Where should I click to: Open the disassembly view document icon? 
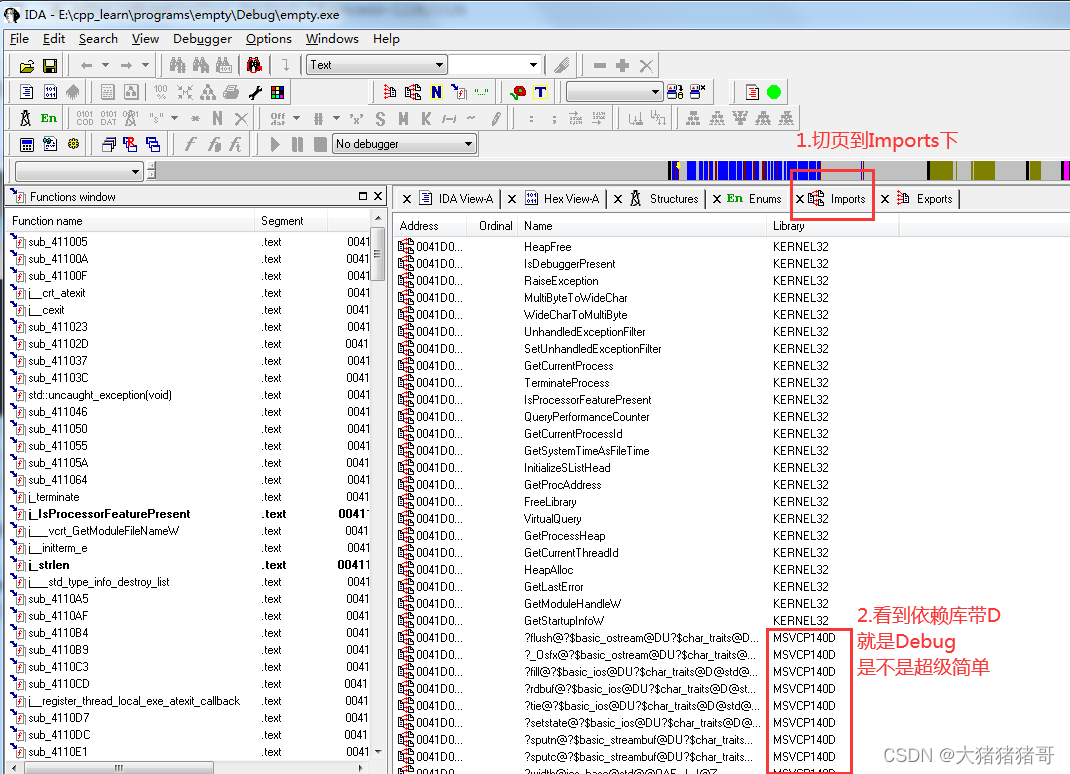[x=27, y=92]
